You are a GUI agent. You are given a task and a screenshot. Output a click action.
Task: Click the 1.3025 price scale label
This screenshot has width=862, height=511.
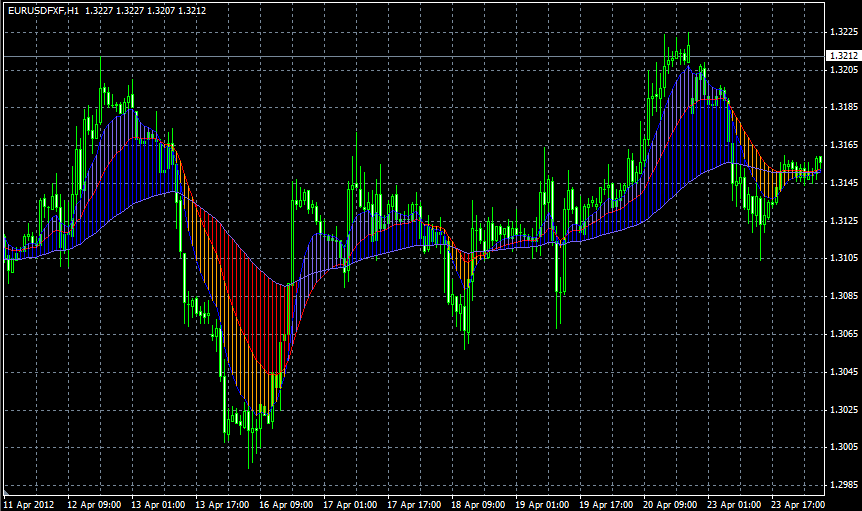pos(844,410)
